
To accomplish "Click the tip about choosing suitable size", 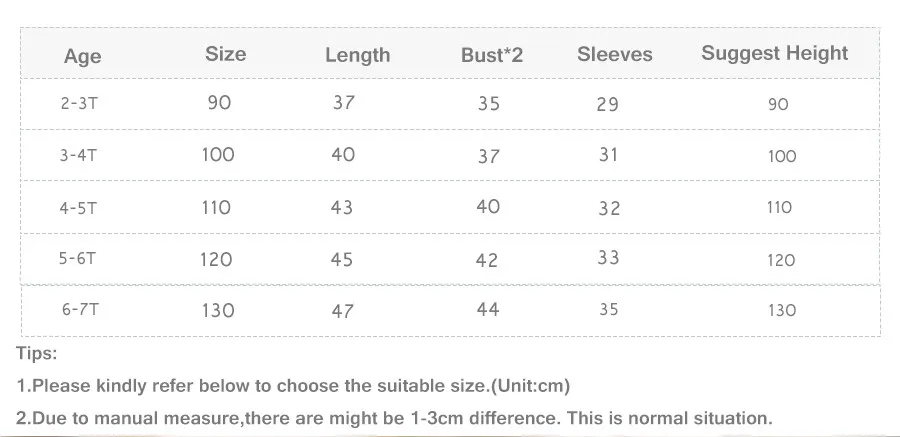I will [x=293, y=386].
